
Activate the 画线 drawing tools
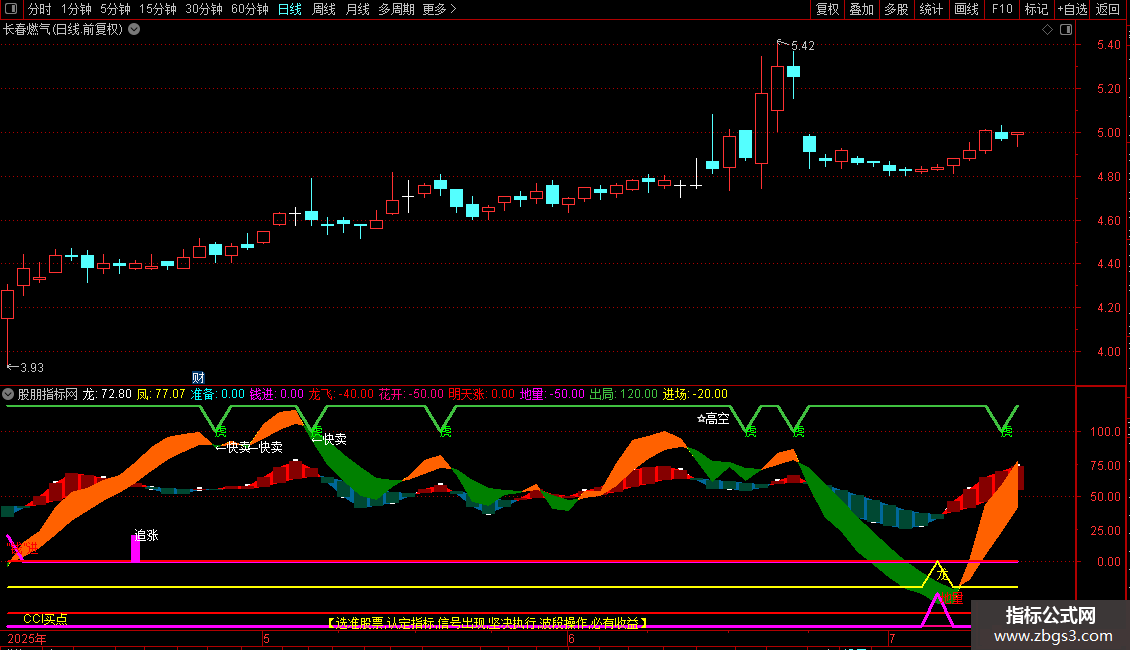[x=966, y=9]
